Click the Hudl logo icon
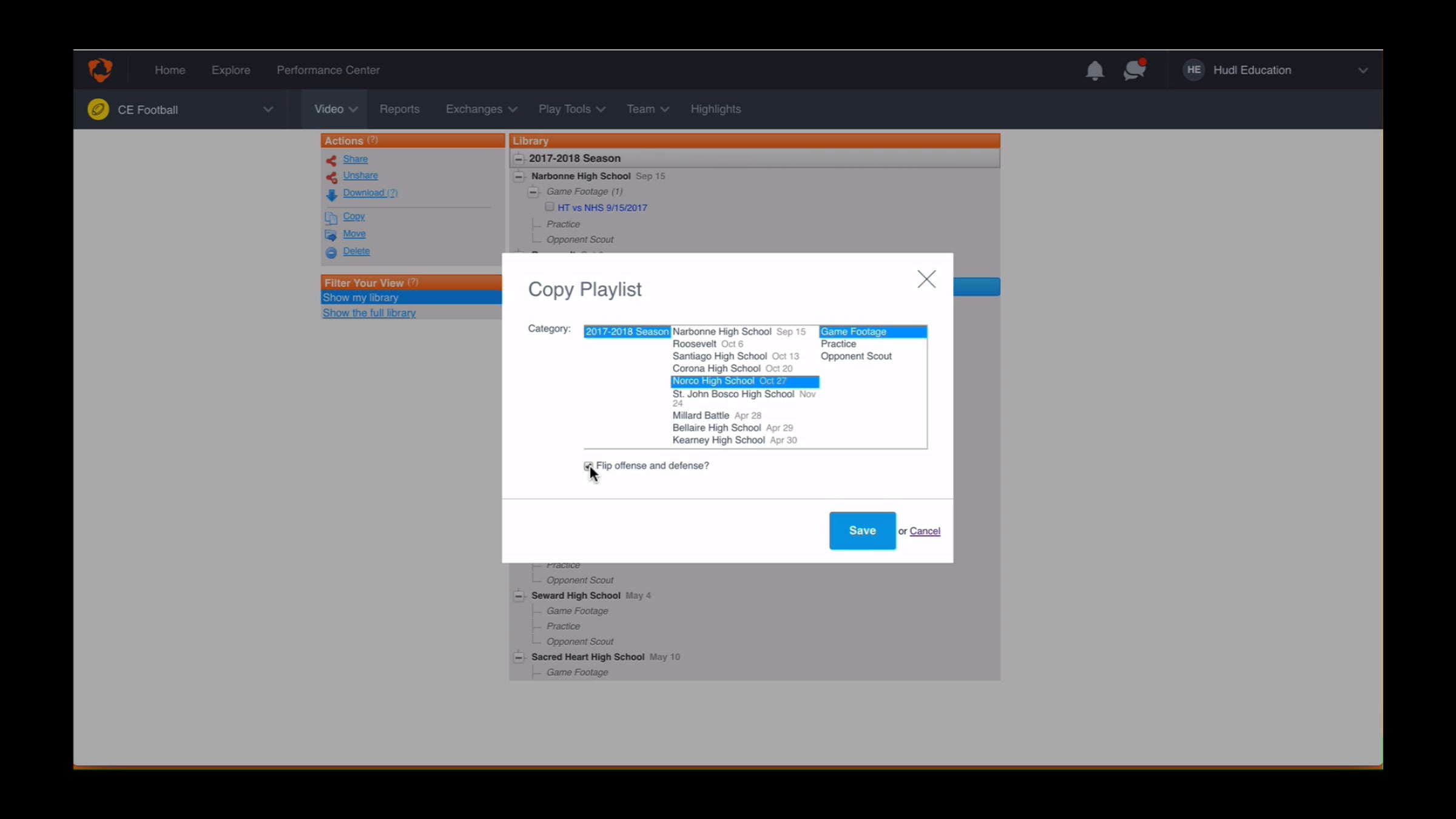The image size is (1456, 819). [100, 70]
